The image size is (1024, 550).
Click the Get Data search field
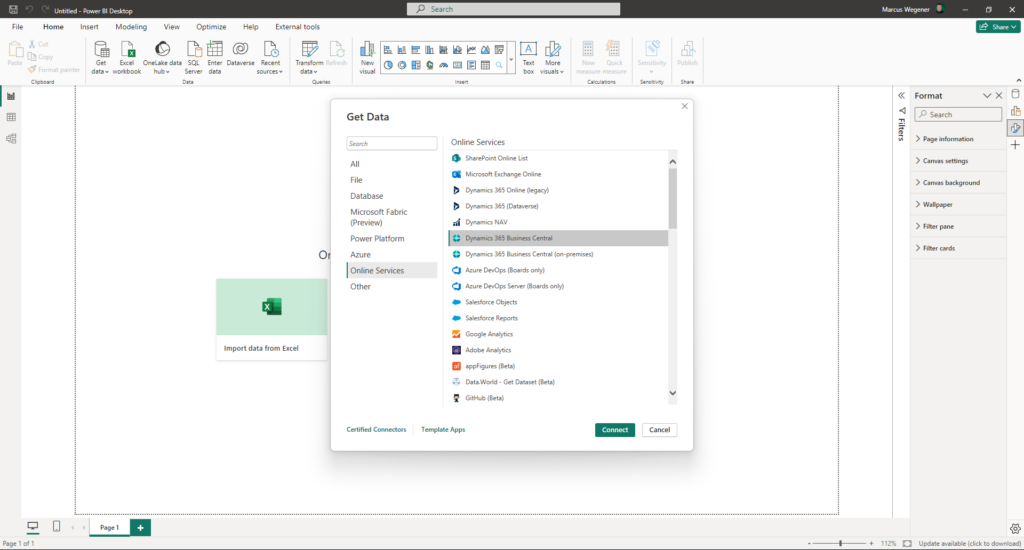click(392, 143)
